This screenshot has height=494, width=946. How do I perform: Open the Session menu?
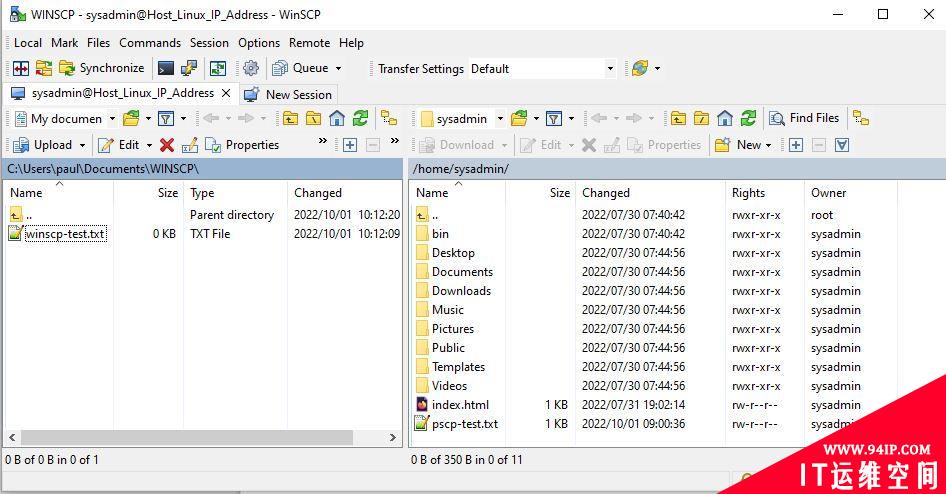tap(209, 43)
